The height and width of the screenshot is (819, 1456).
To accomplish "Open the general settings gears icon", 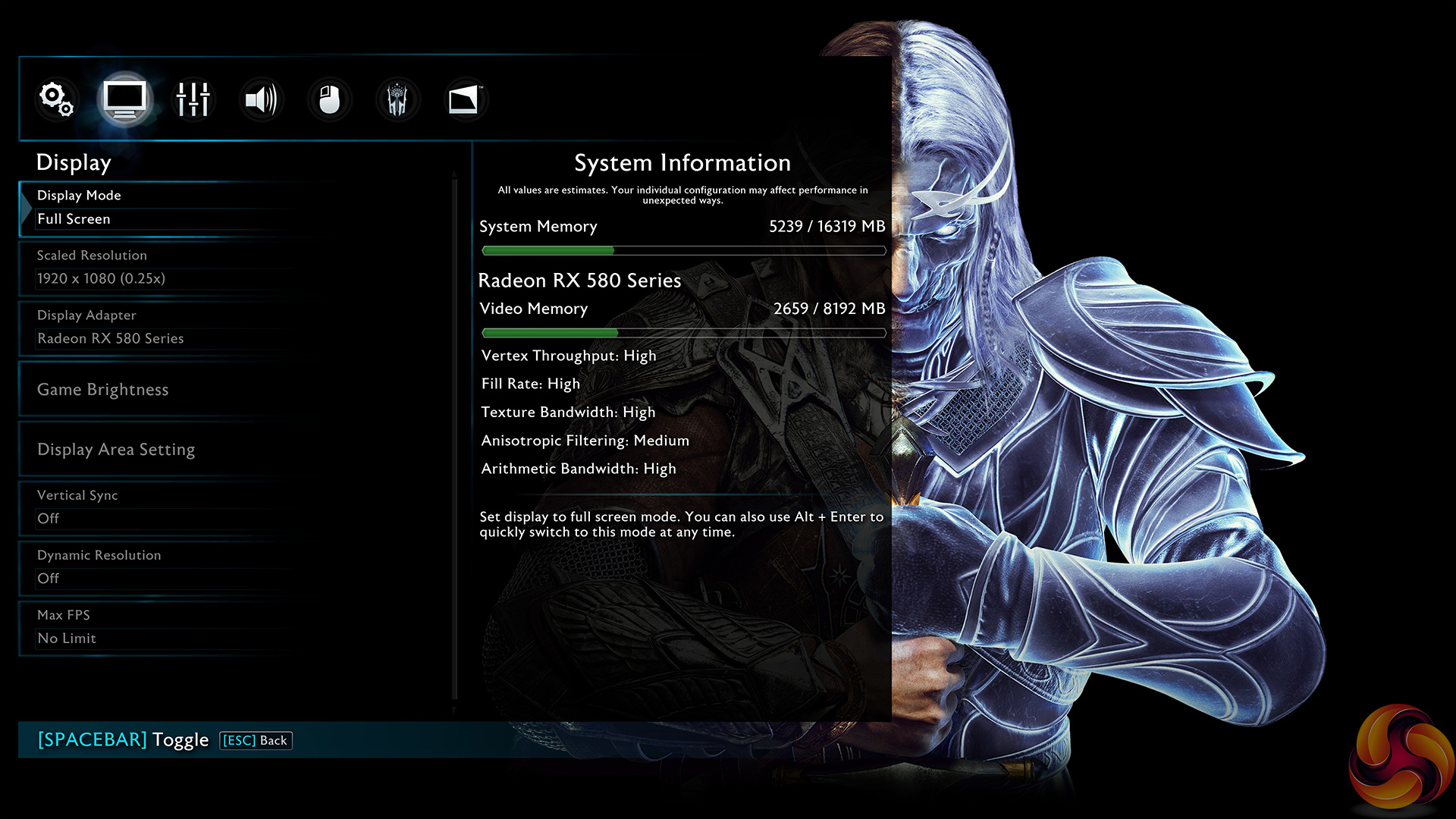I will (x=57, y=99).
